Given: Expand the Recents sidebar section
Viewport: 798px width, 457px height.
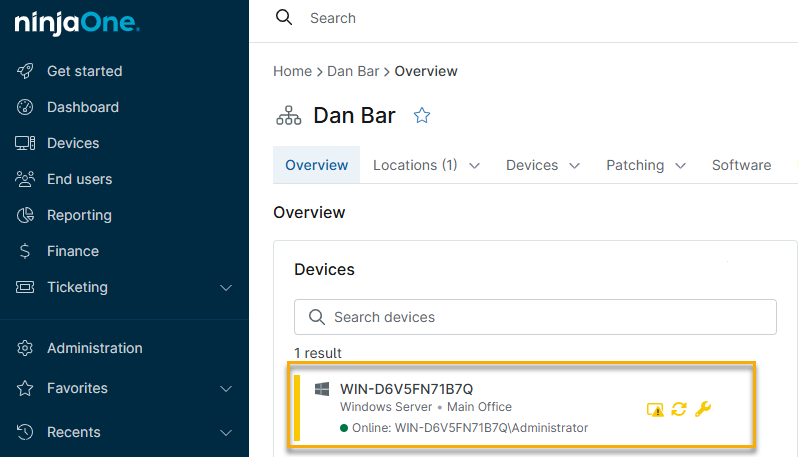Looking at the screenshot, I should coord(226,433).
